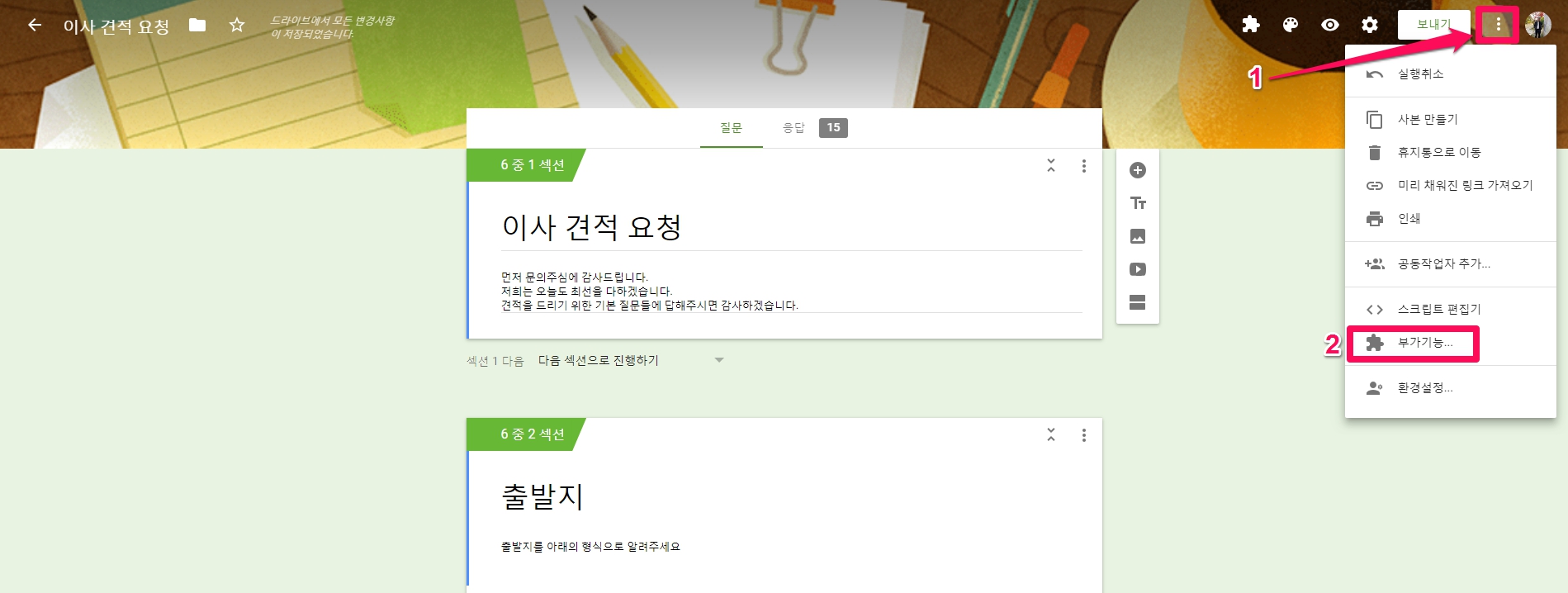
Task: Collapse section 1 with the chevron arrows
Action: [x=1051, y=165]
